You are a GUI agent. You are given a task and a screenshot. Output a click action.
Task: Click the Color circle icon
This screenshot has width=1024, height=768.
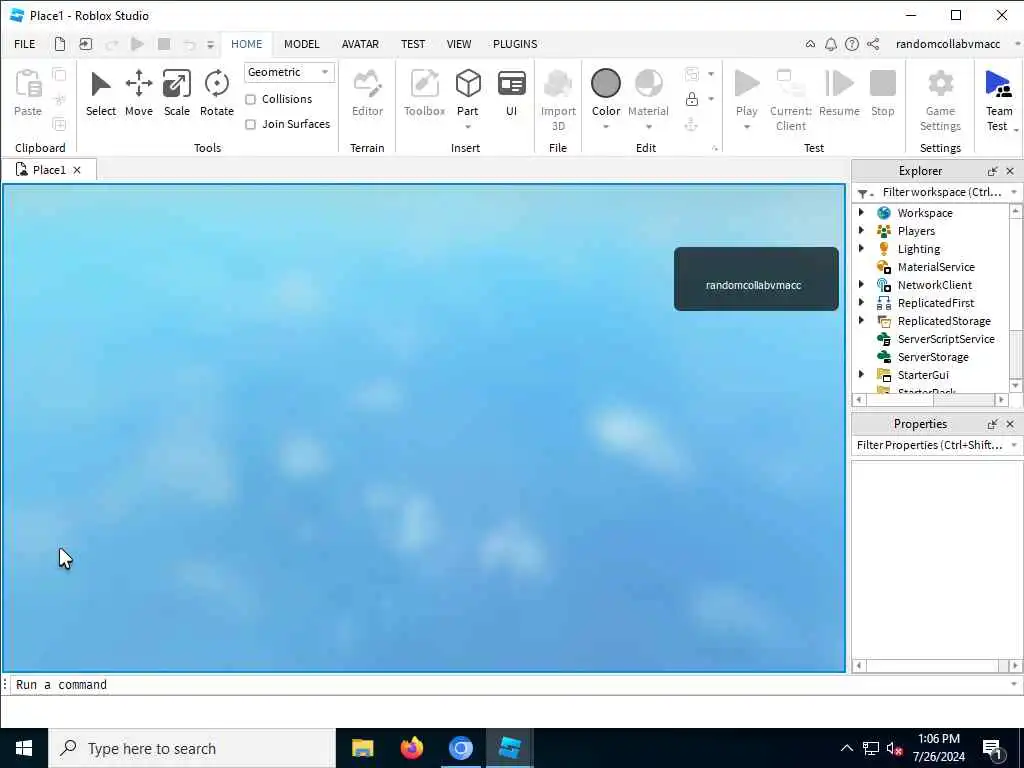(x=605, y=84)
